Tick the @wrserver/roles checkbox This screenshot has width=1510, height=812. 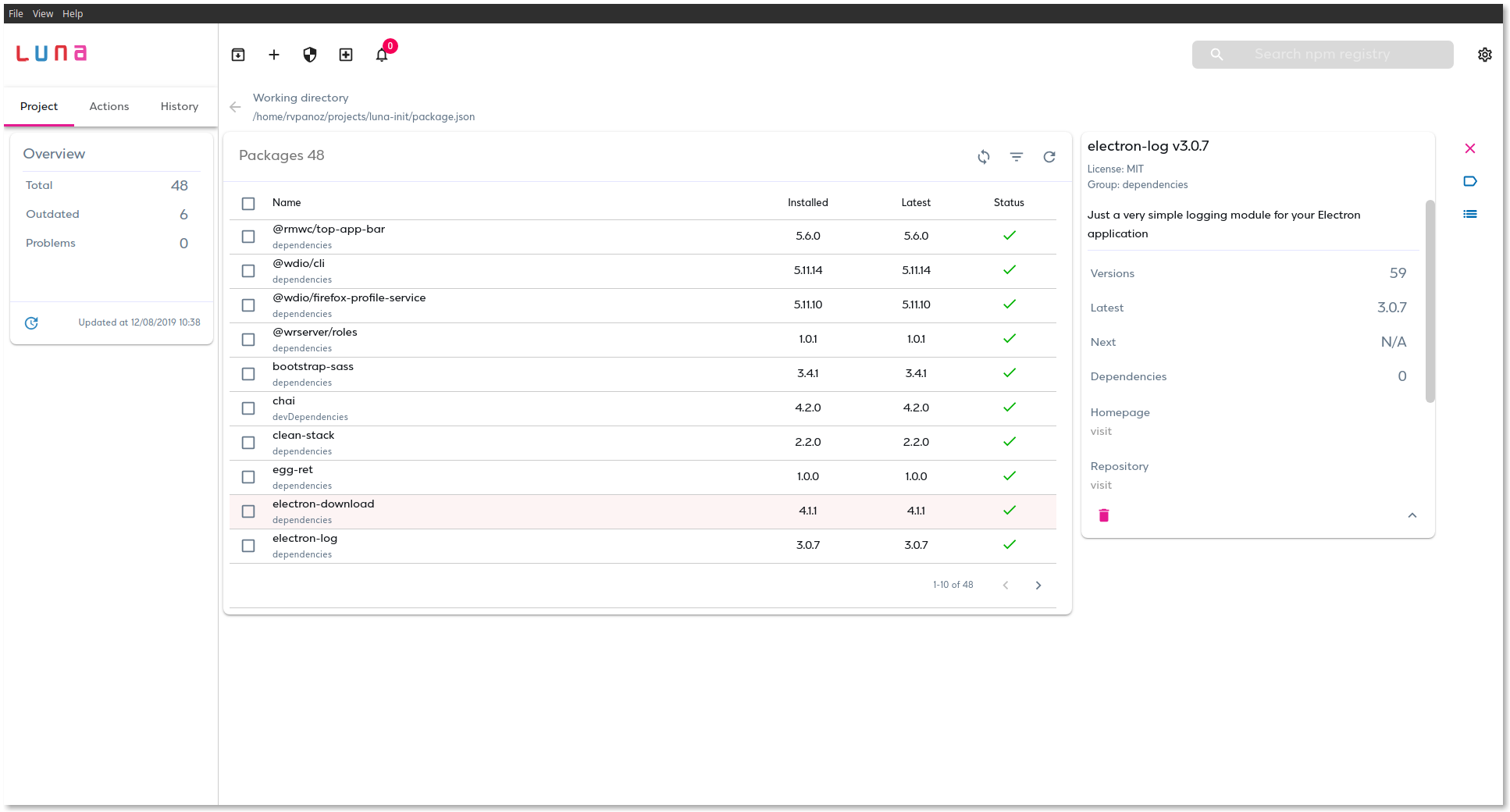pos(248,340)
